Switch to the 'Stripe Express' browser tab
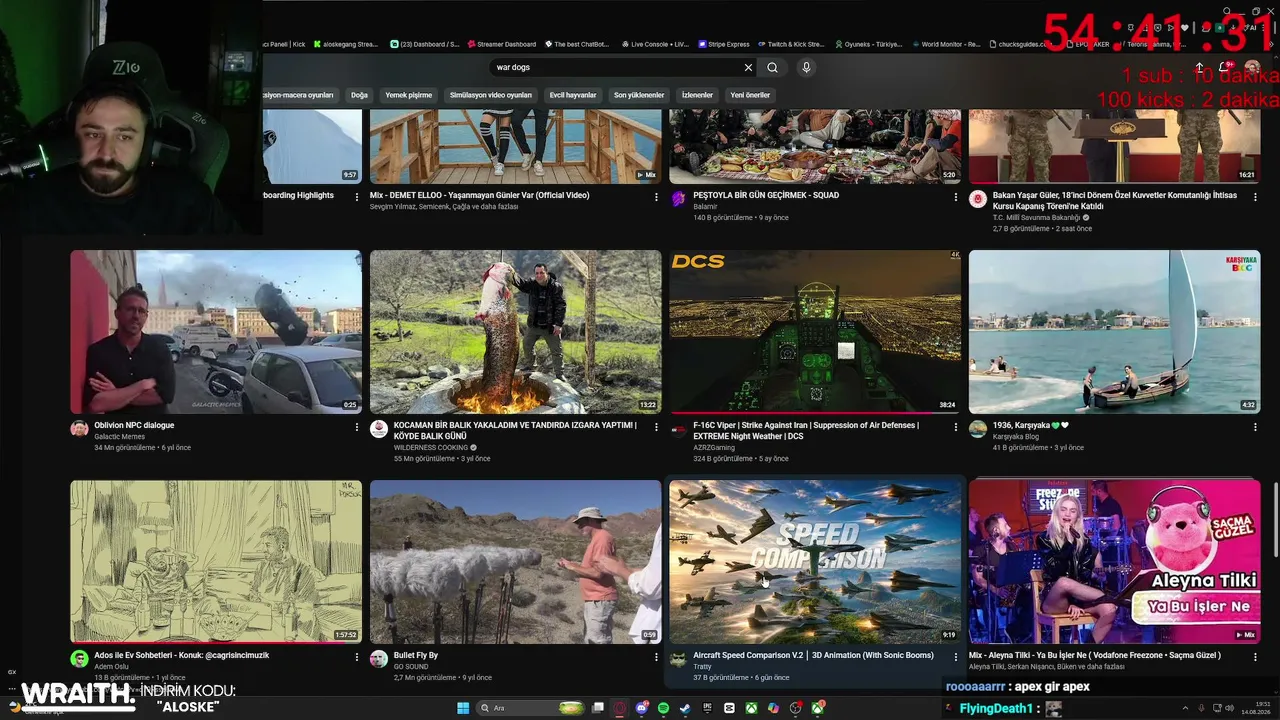The image size is (1280, 720). pyautogui.click(x=725, y=44)
